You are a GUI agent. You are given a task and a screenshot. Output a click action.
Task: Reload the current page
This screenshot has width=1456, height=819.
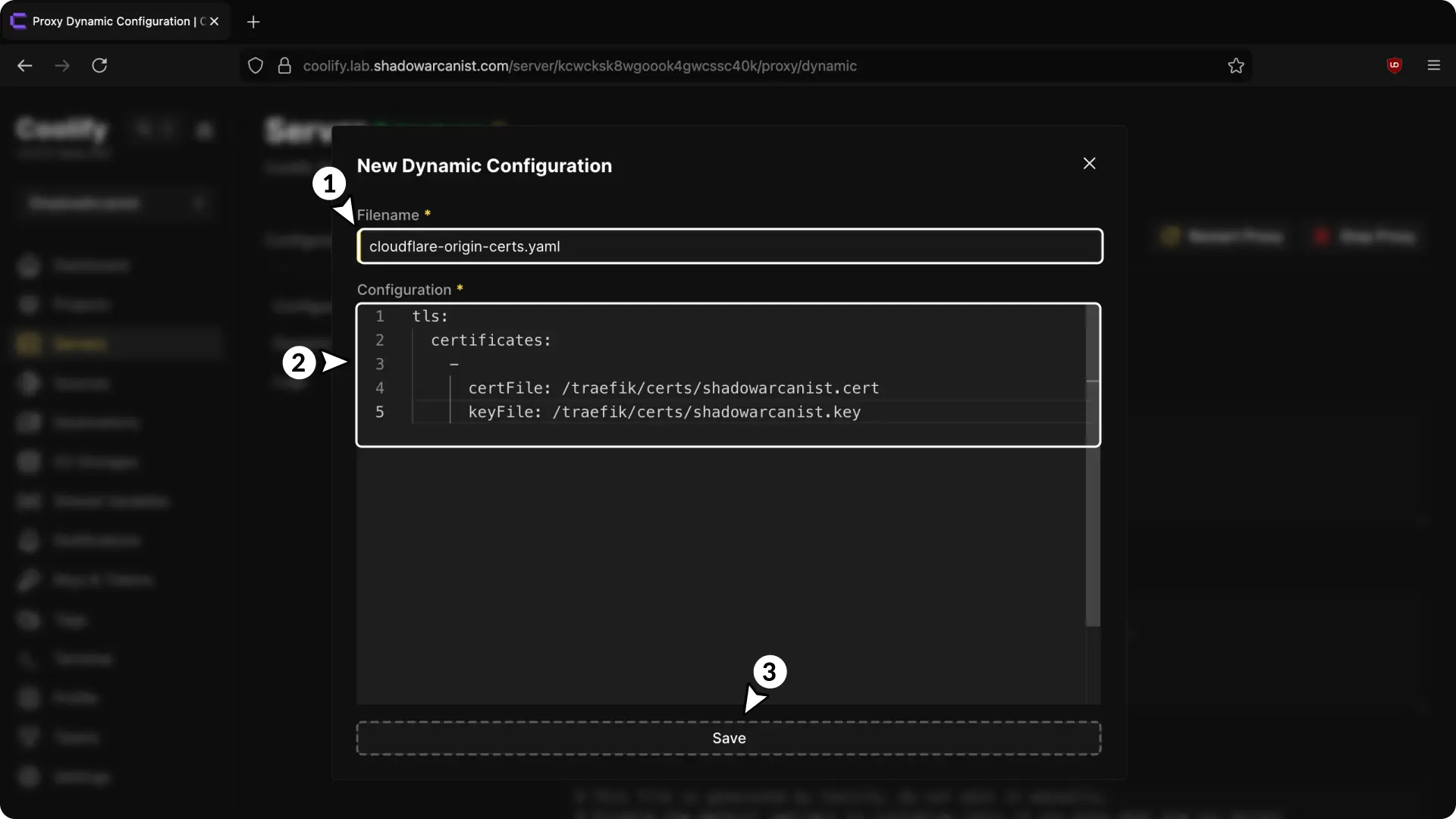pos(99,66)
